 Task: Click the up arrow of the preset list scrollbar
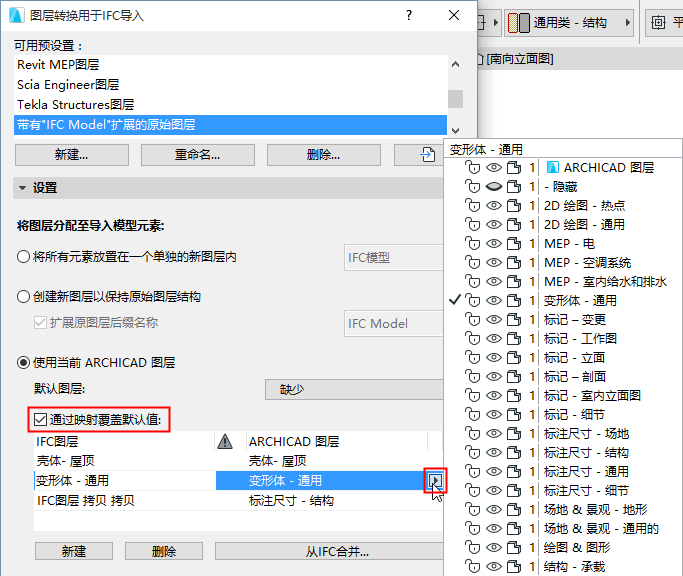point(456,64)
